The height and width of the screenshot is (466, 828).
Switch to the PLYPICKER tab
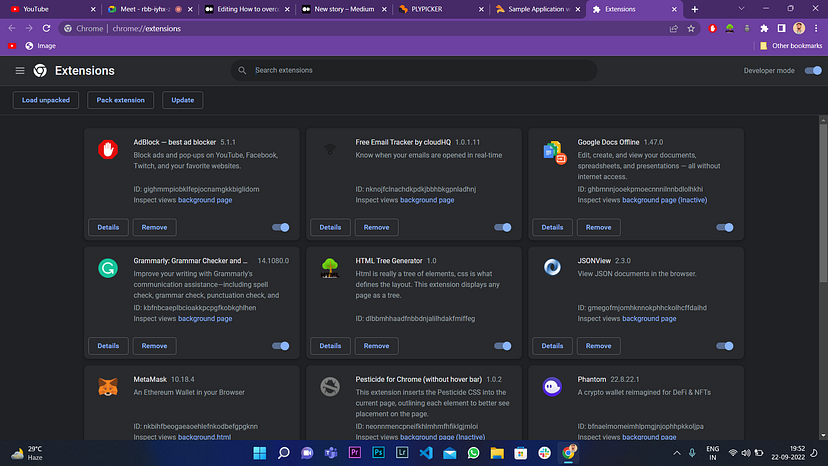coord(440,9)
